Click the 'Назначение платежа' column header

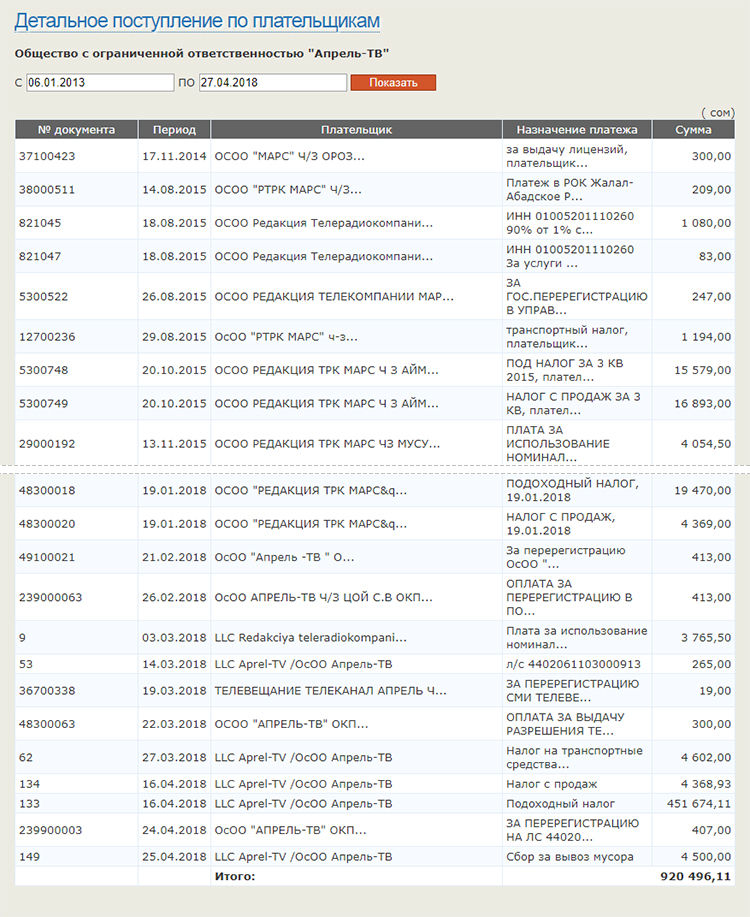tap(577, 130)
